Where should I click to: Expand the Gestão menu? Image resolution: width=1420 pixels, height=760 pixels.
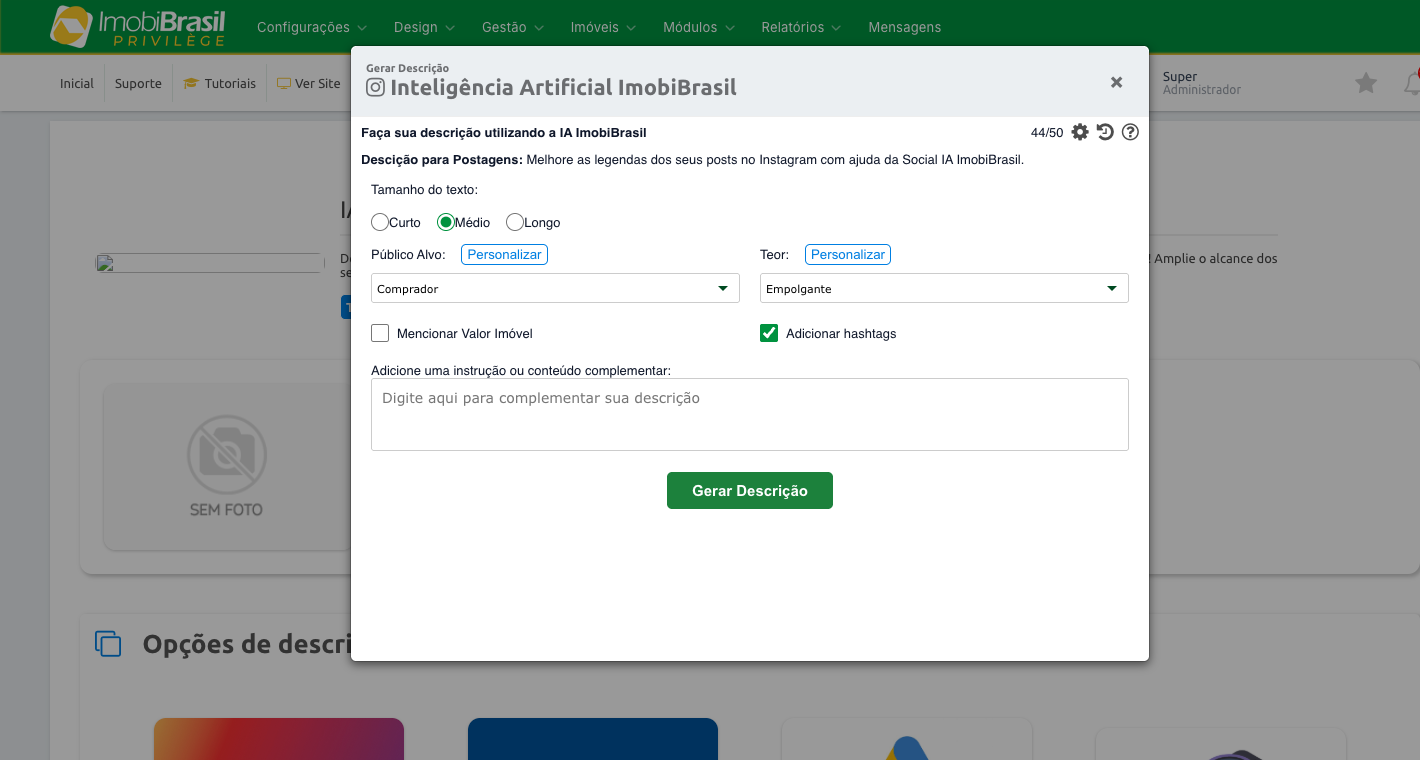click(x=513, y=27)
